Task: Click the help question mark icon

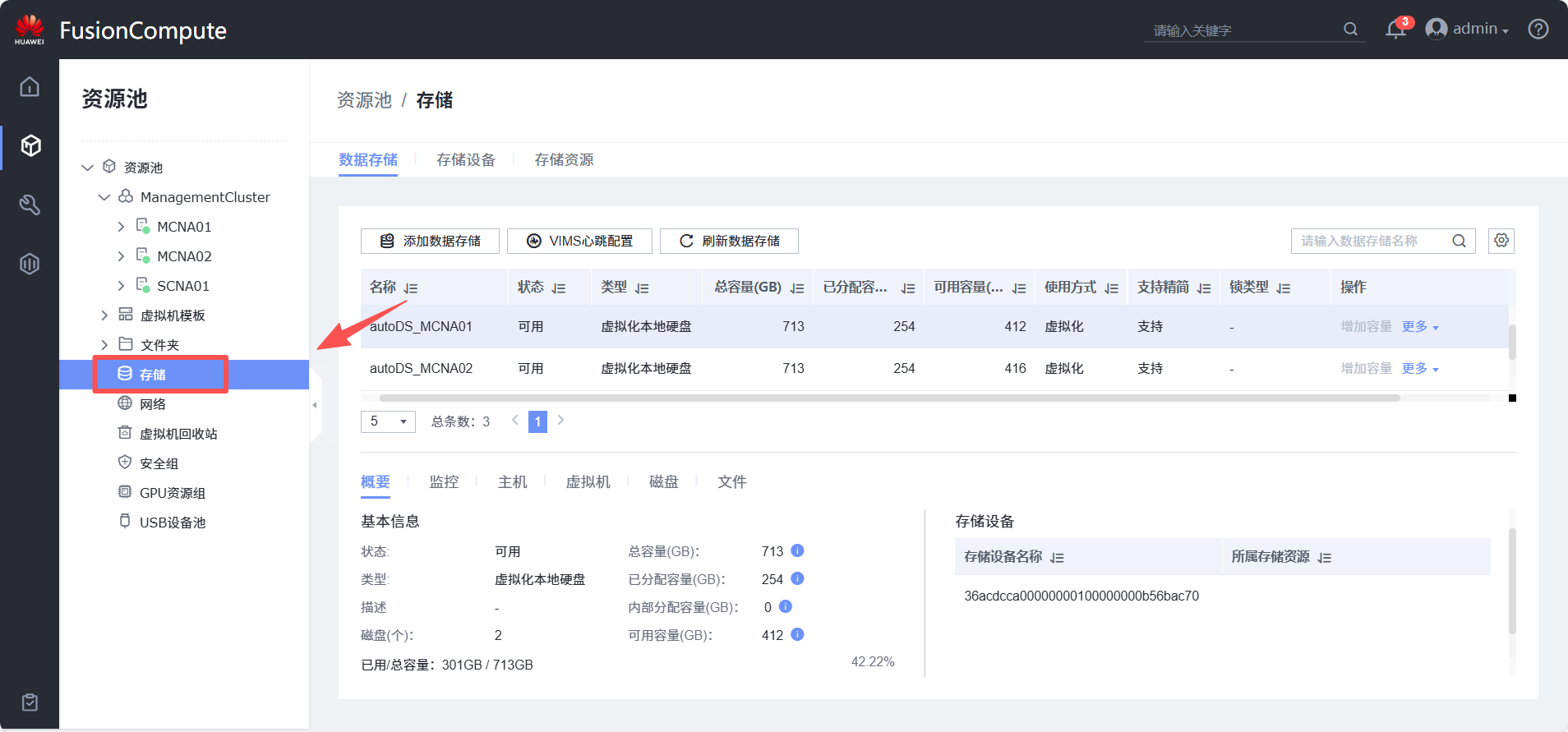Action: [x=1538, y=30]
